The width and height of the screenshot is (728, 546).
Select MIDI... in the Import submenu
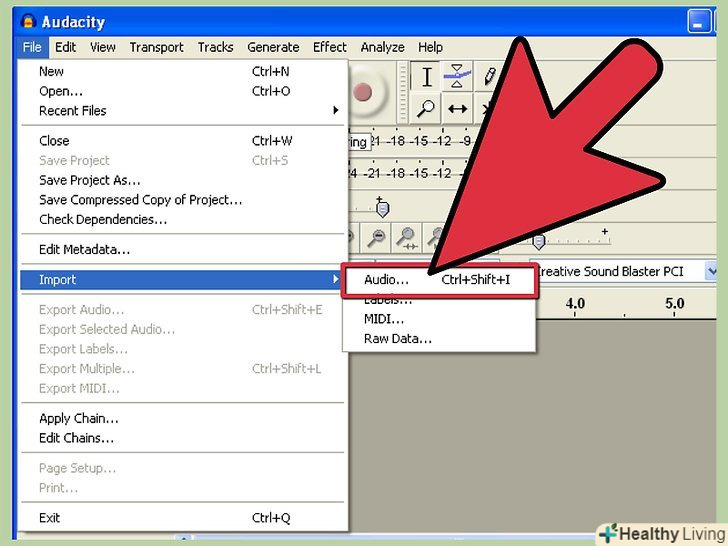[x=439, y=319]
